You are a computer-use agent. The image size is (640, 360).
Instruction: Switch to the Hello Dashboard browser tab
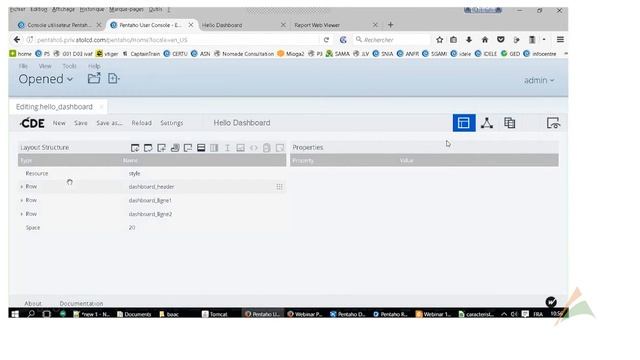tap(243, 25)
